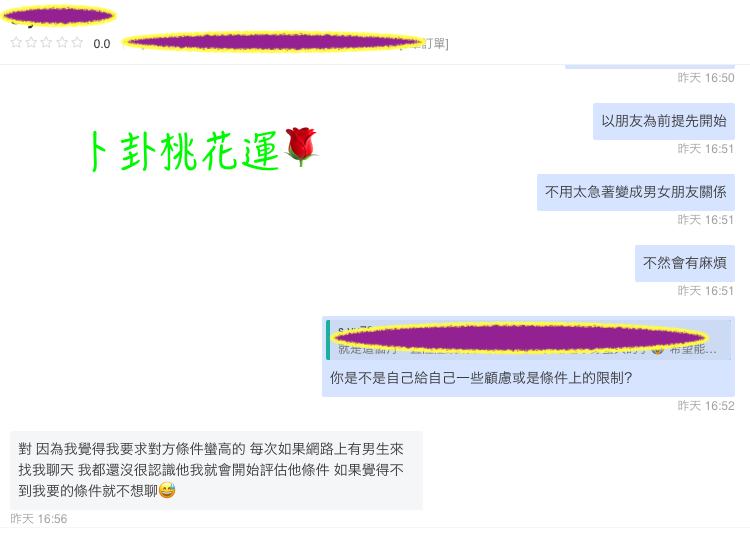Click the green 卜卦桃花運 title text
The image size is (750, 538).
click(x=185, y=151)
